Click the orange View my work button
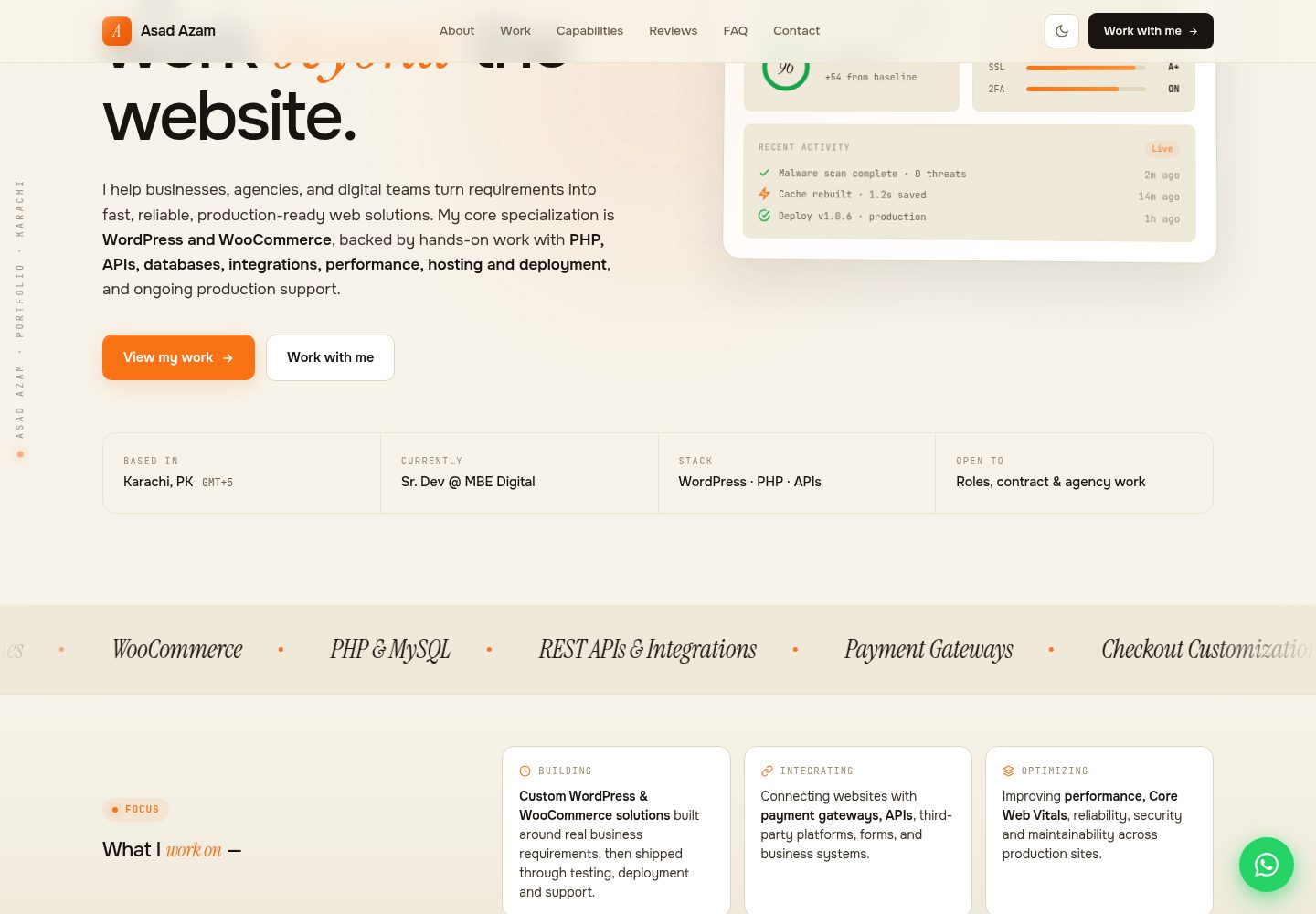Image resolution: width=1316 pixels, height=914 pixels. [178, 357]
